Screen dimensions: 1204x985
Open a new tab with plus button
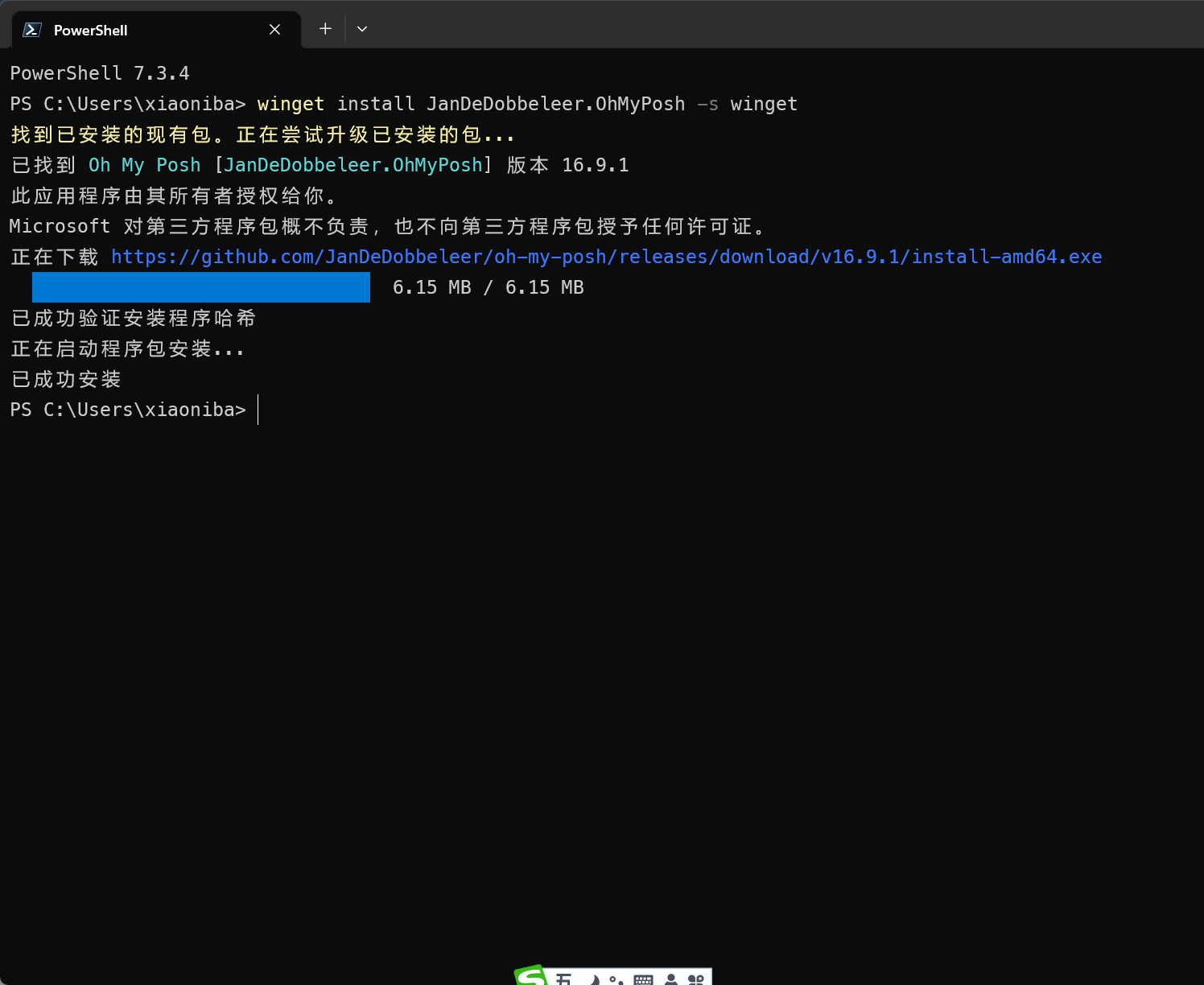(325, 29)
